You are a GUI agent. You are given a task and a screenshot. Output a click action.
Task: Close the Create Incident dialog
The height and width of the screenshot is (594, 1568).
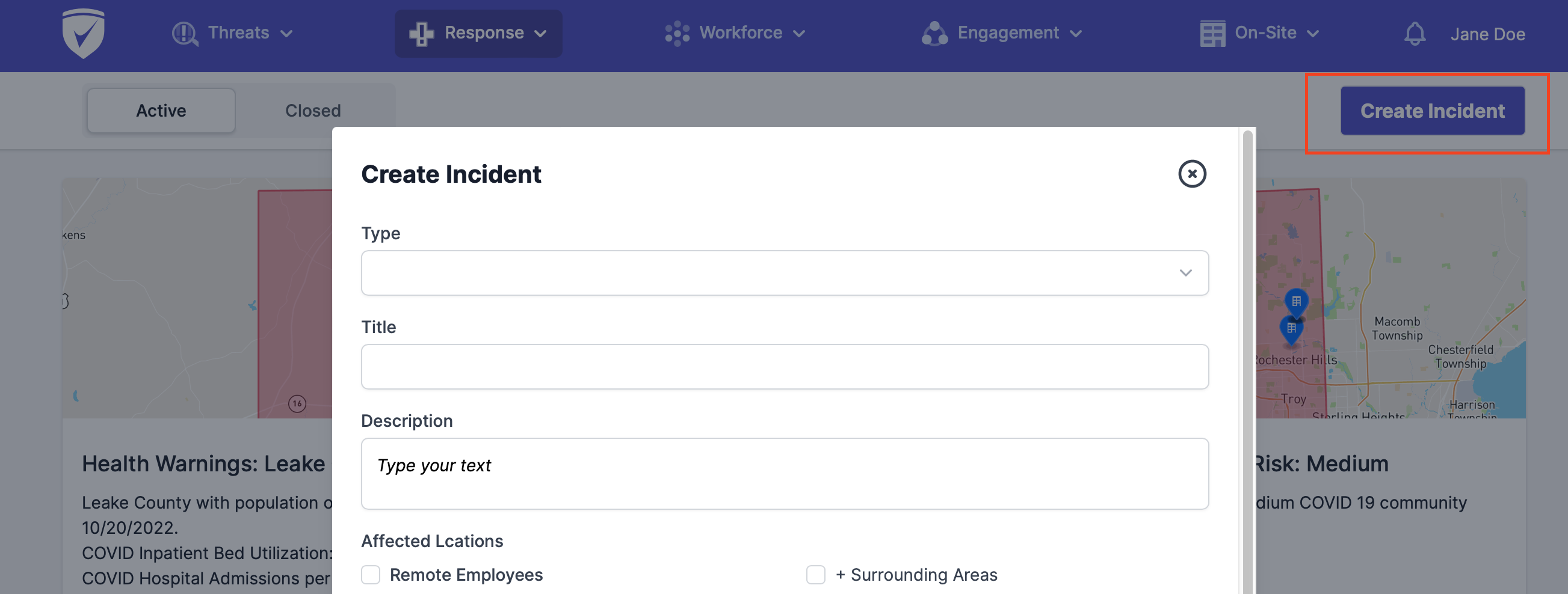click(1192, 174)
